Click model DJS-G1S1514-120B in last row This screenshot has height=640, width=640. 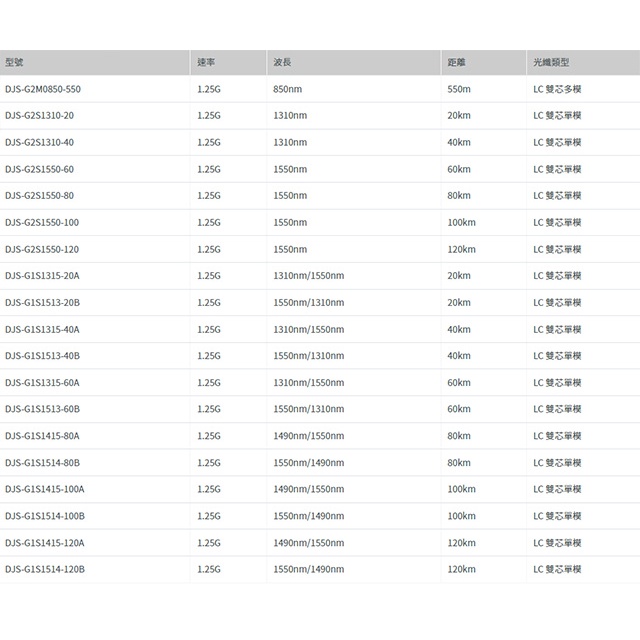(45, 568)
